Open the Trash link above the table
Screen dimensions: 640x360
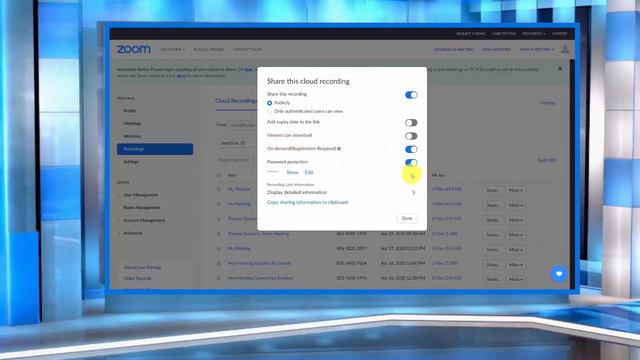tap(546, 160)
